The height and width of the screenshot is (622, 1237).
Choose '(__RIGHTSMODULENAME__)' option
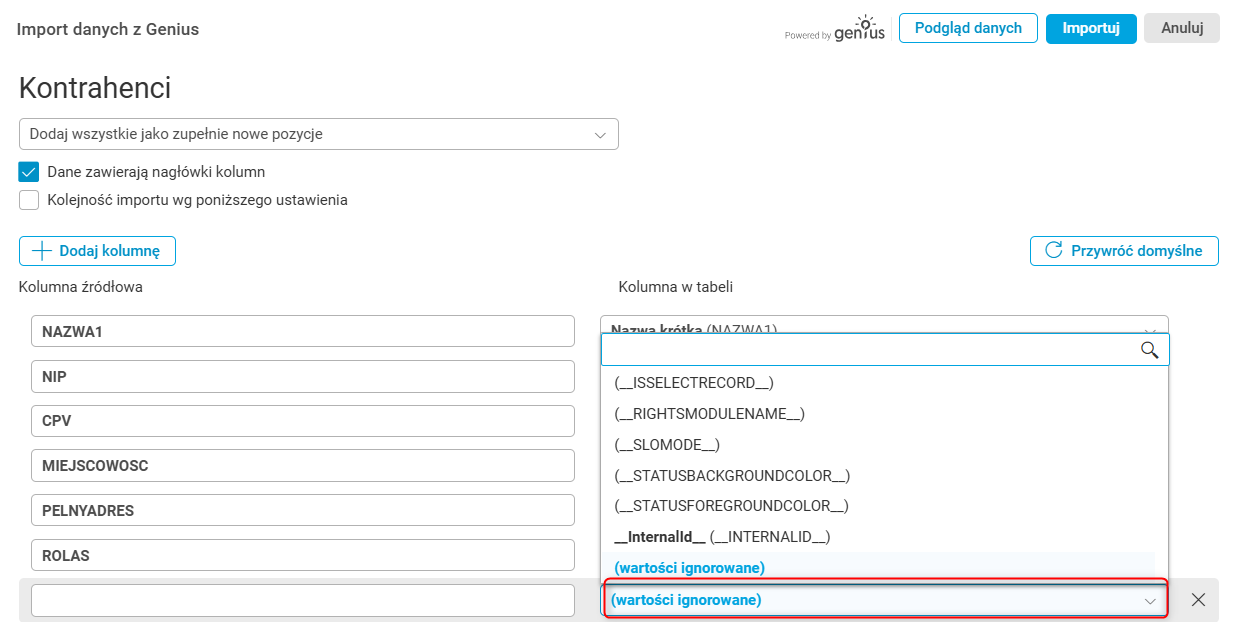point(709,413)
